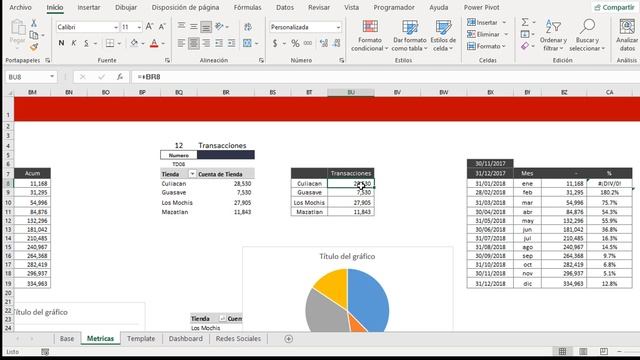This screenshot has width=640, height=360.
Task: Click the borders icon in Fuente group
Action: click(x=110, y=43)
